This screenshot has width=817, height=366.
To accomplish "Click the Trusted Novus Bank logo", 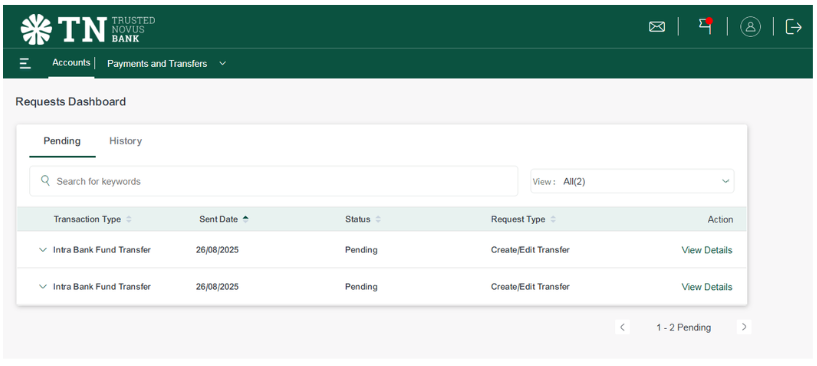I will tap(88, 29).
